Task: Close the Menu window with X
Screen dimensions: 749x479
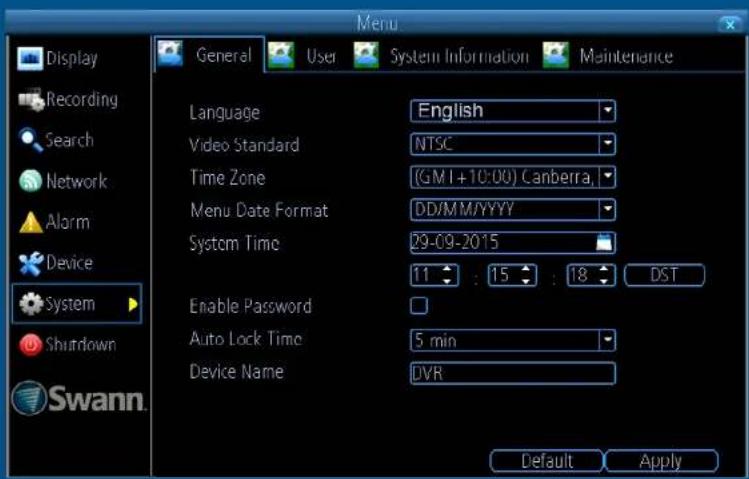Action: [x=729, y=24]
